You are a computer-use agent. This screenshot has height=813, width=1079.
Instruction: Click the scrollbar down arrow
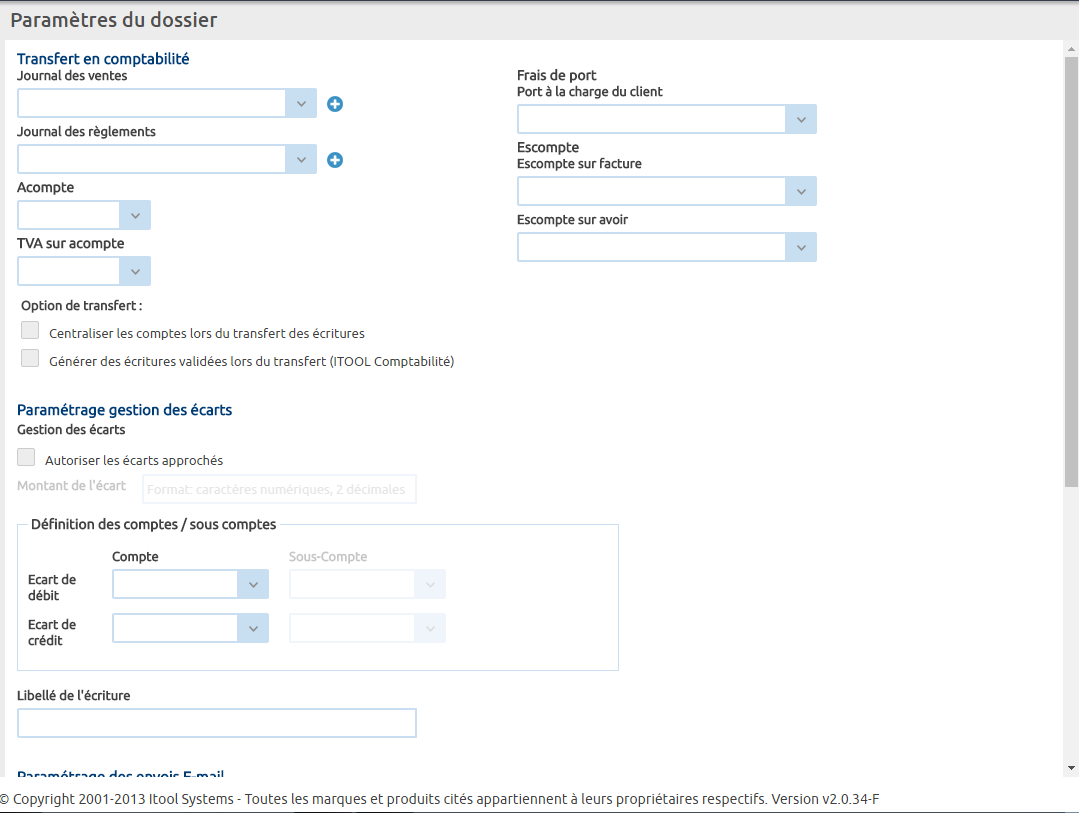pyautogui.click(x=1071, y=768)
